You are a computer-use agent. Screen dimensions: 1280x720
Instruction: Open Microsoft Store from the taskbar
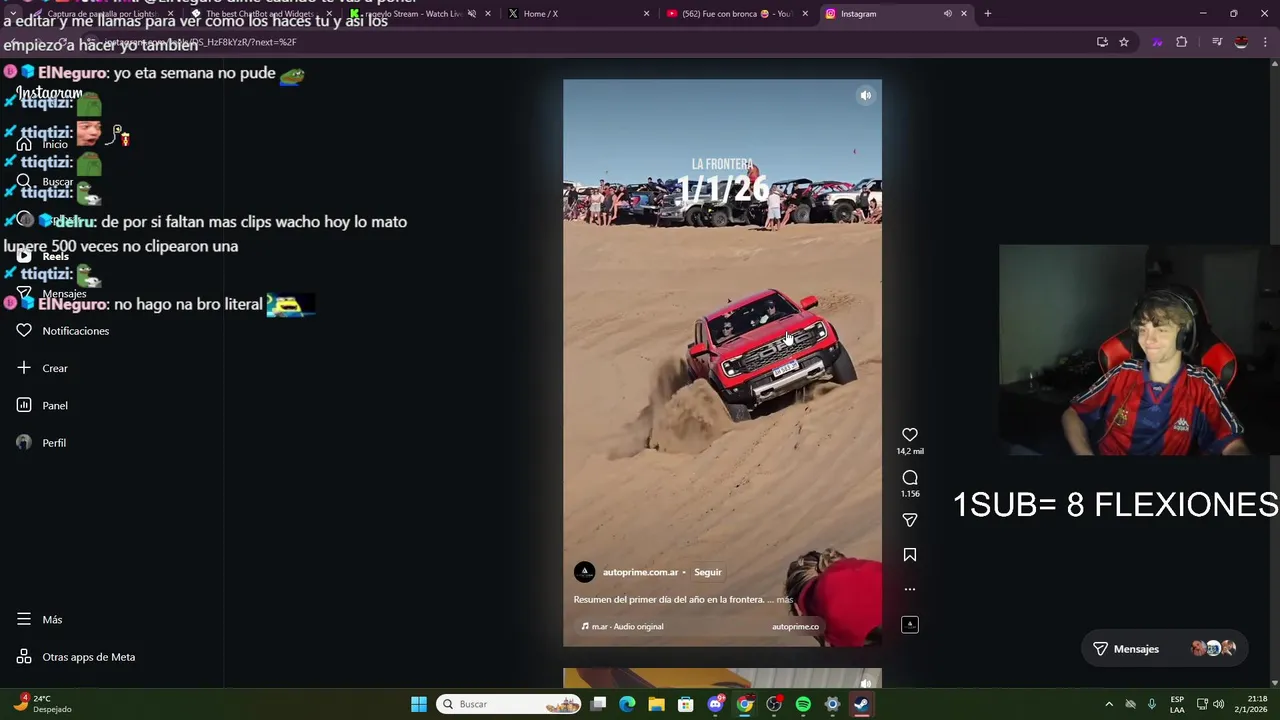(686, 704)
